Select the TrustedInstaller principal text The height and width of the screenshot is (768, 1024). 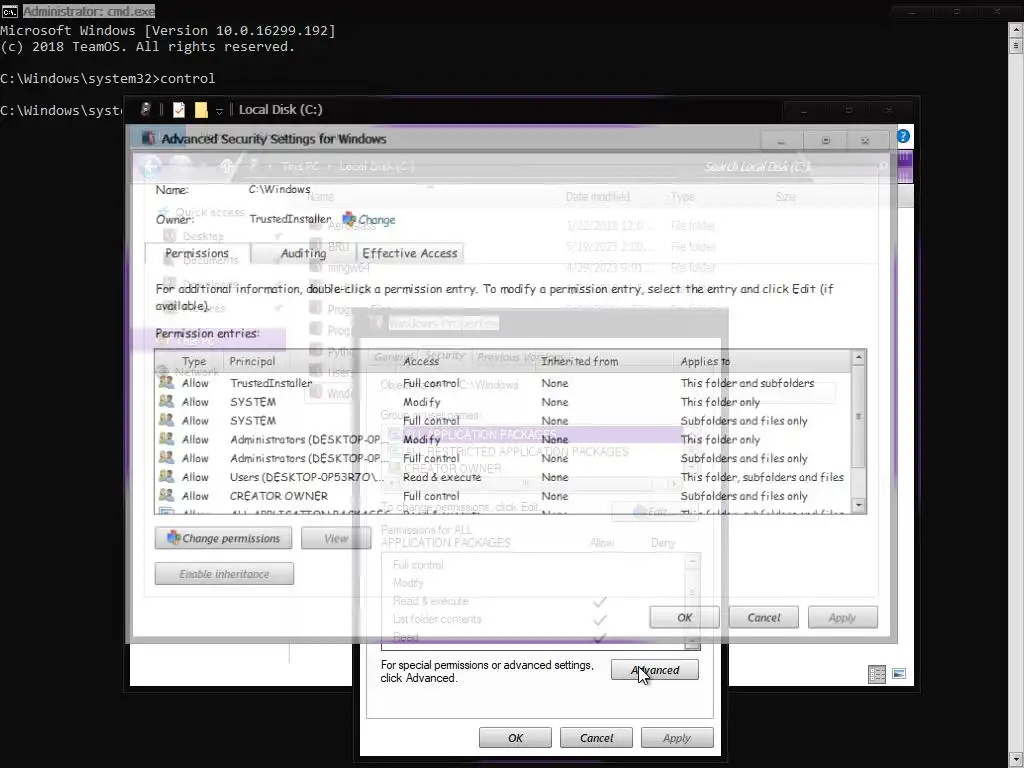(271, 383)
